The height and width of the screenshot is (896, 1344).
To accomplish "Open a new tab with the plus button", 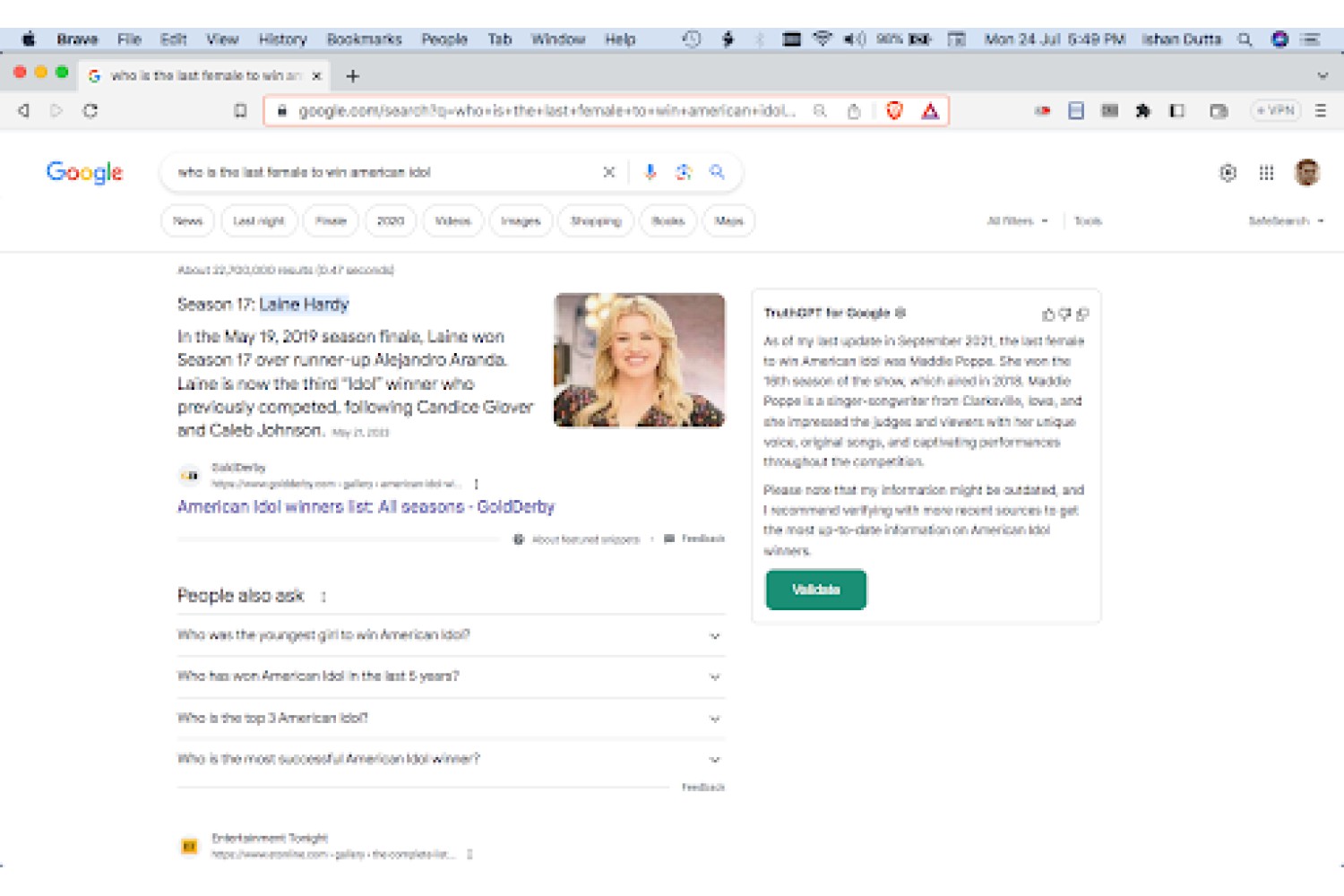I will [x=353, y=76].
